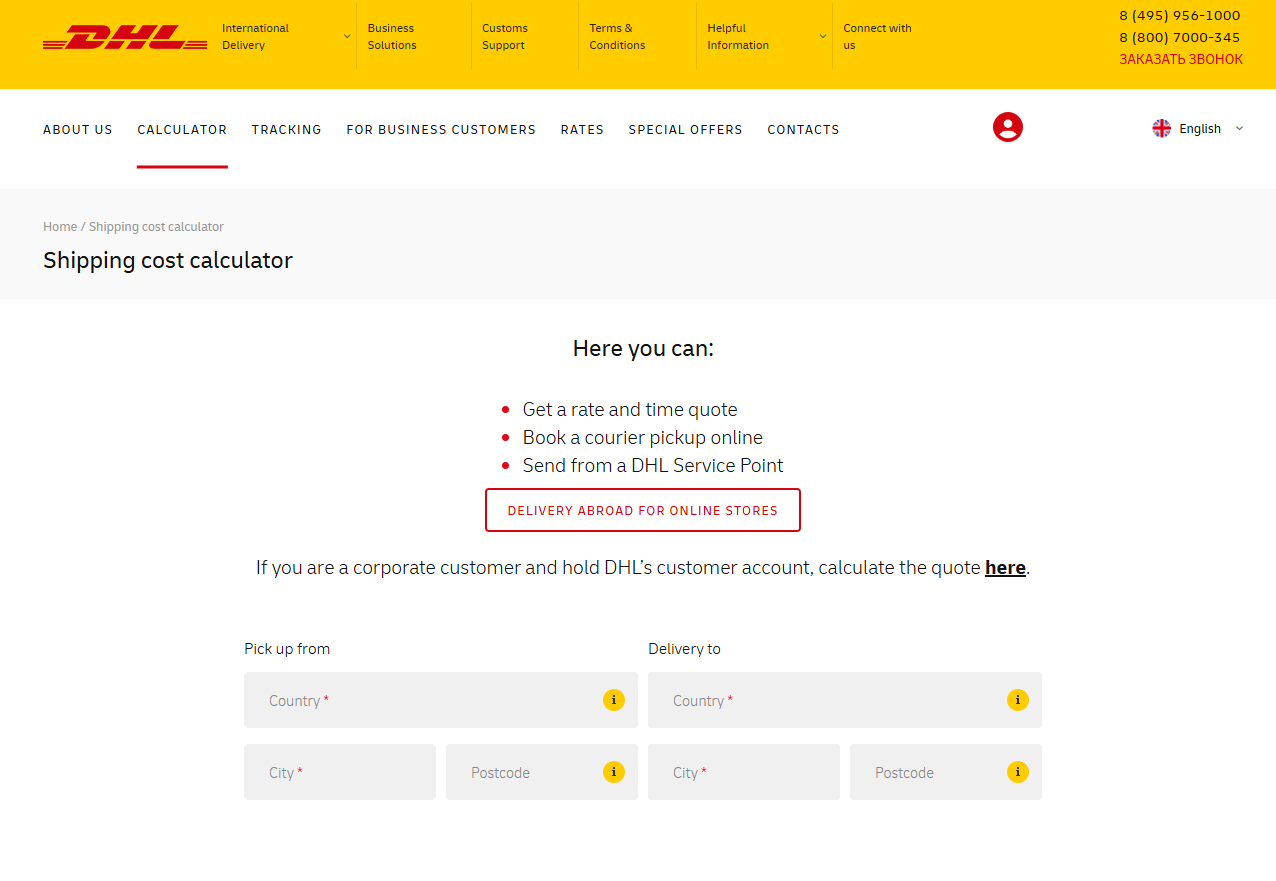Open the user account profile icon

click(x=1008, y=127)
